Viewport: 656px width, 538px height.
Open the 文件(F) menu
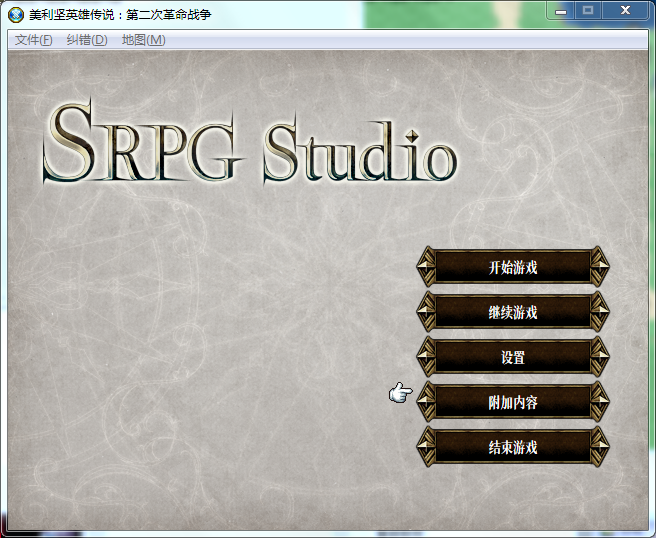pyautogui.click(x=33, y=40)
